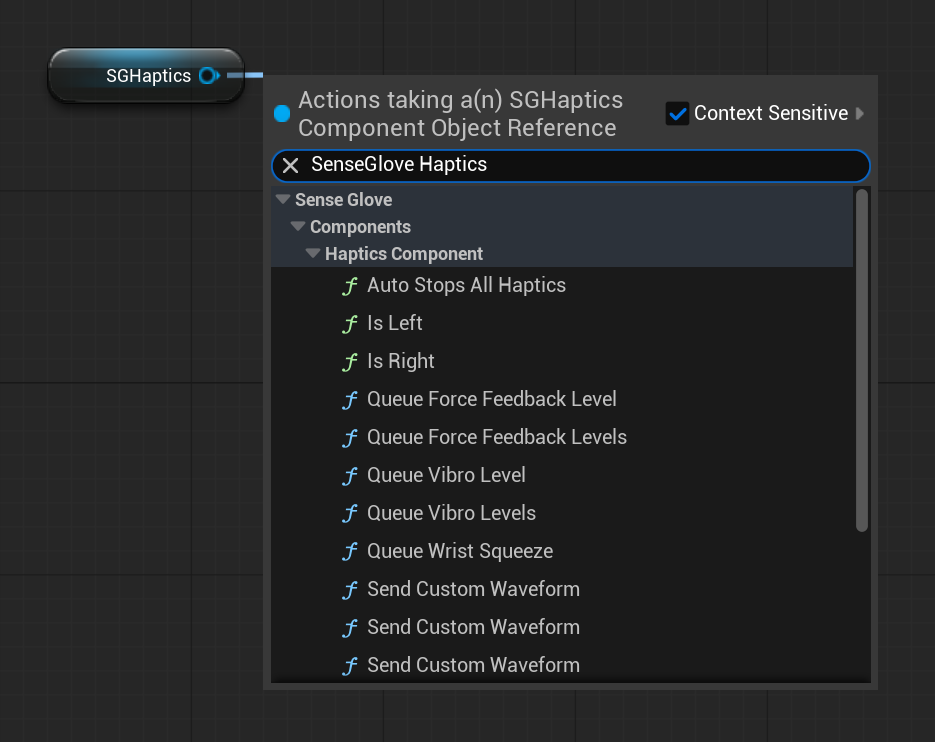Click the function icon beside Is Left
The height and width of the screenshot is (742, 935).
(x=351, y=323)
